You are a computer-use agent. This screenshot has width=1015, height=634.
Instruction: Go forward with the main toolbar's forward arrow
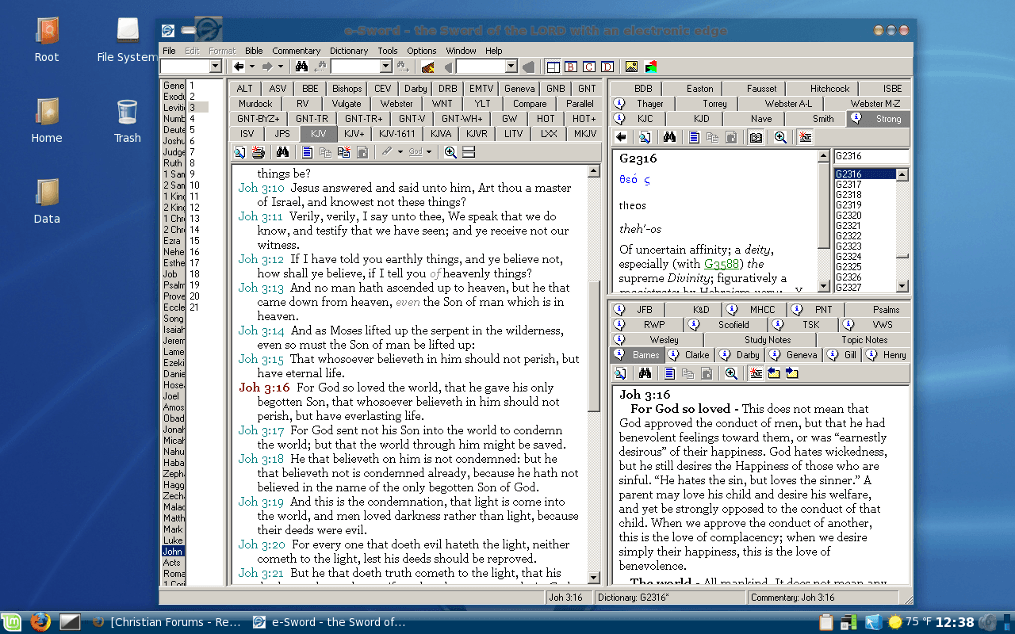click(267, 66)
